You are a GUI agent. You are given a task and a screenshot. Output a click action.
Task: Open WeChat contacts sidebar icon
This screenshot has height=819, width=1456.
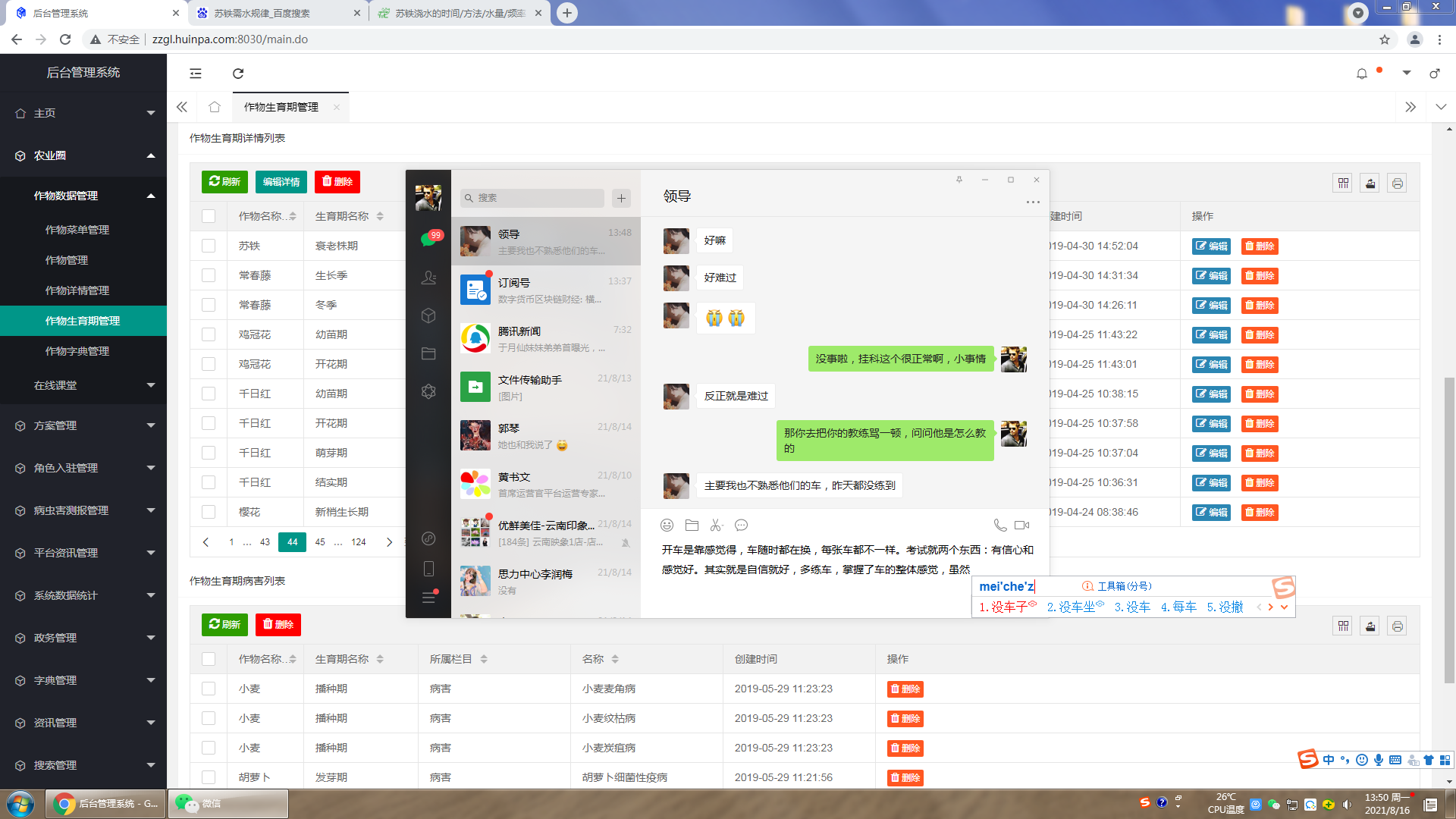(428, 278)
